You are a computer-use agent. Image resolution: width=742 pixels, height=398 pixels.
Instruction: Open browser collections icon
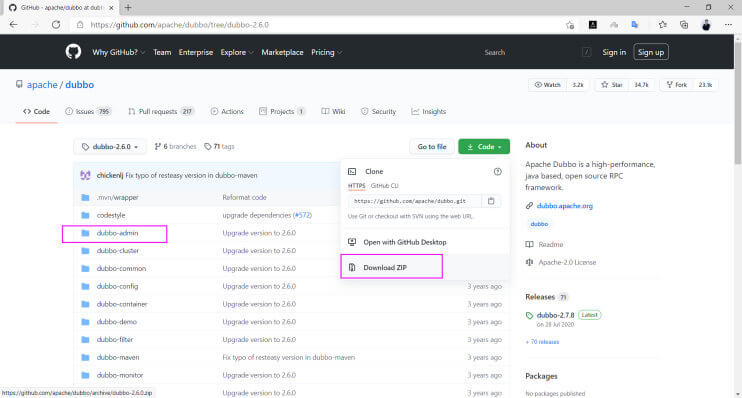point(684,25)
